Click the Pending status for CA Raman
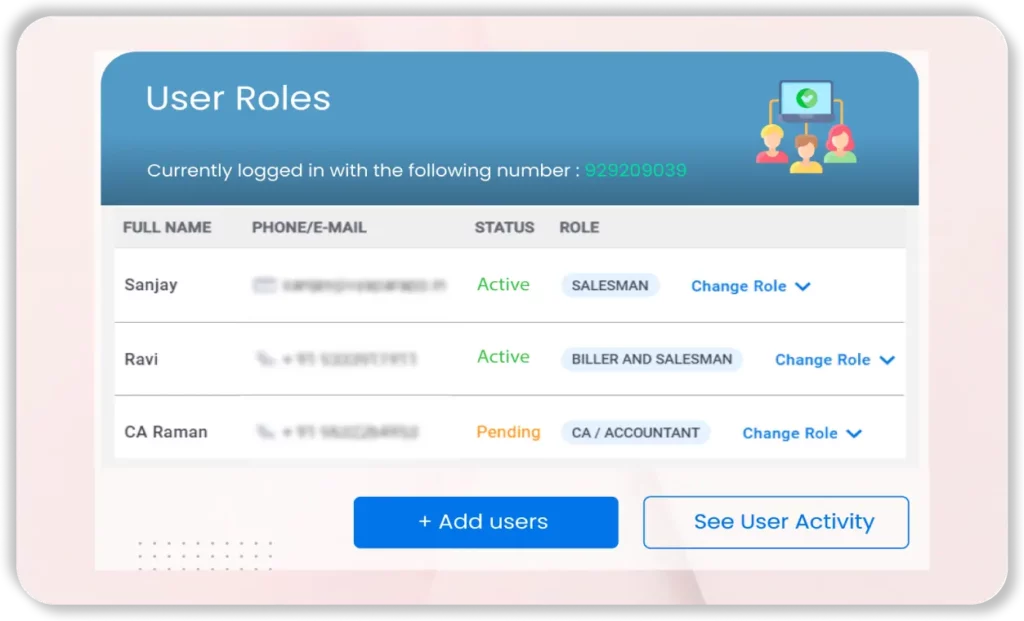 point(508,432)
